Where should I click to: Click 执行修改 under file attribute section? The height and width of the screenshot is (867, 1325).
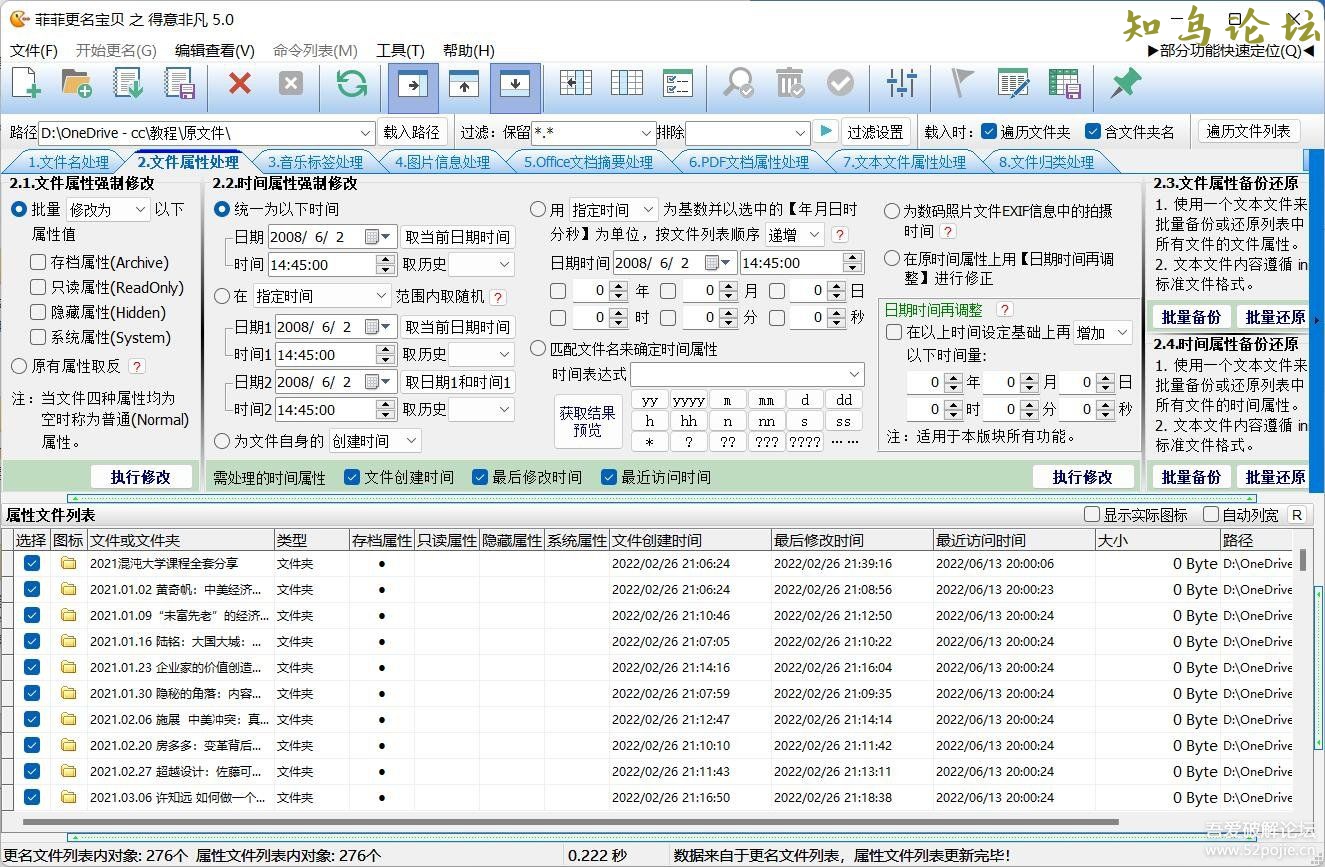coord(141,477)
